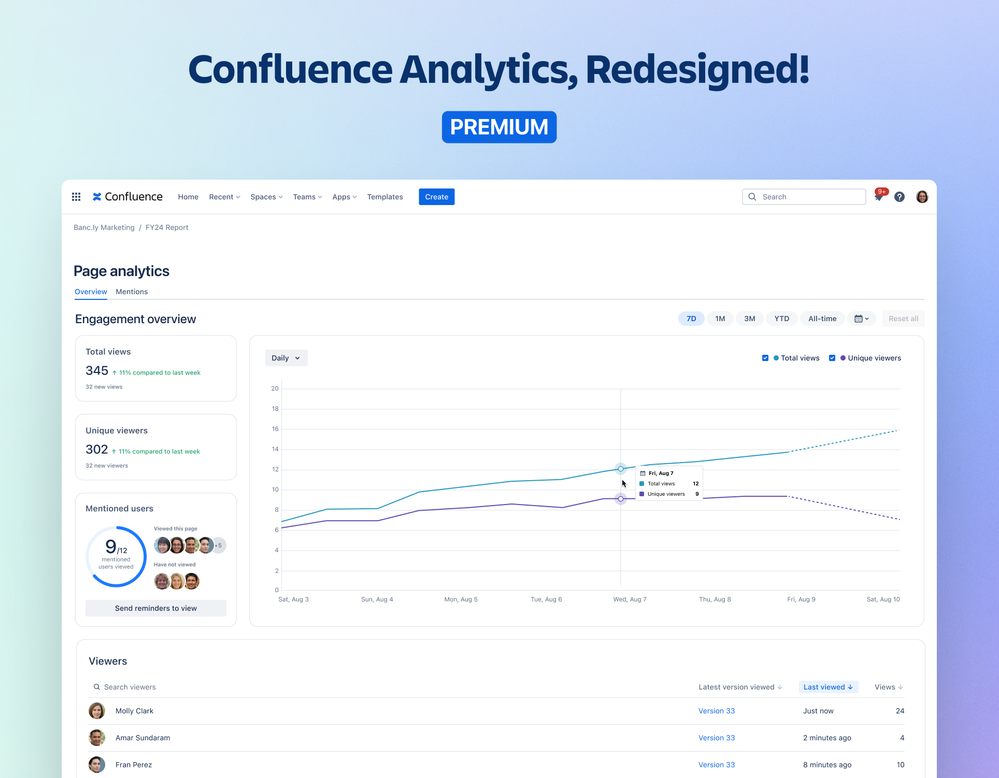Open Version 33 link for Molly Clark

pos(717,711)
